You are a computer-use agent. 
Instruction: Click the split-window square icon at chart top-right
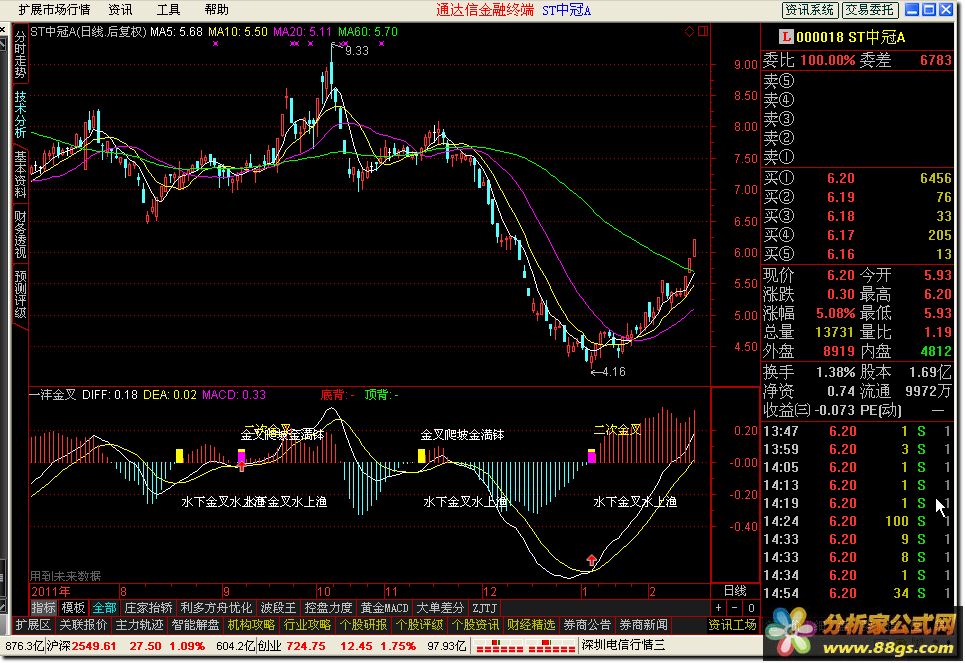point(703,31)
